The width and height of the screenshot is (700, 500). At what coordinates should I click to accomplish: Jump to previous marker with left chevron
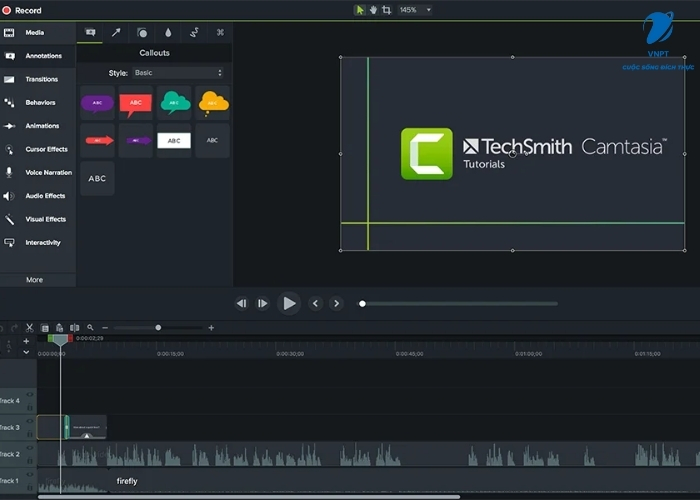point(316,304)
